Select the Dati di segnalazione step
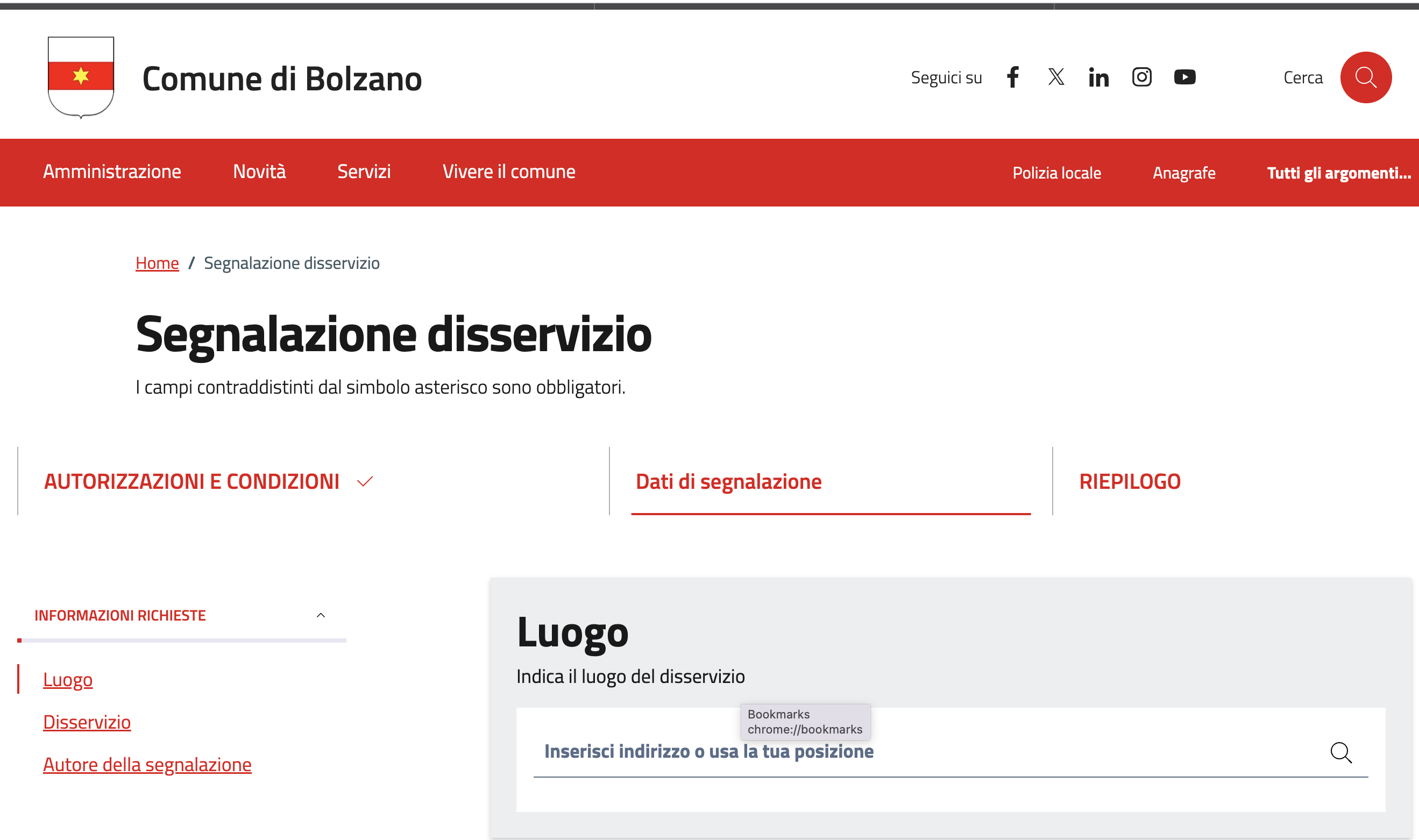 click(x=728, y=482)
